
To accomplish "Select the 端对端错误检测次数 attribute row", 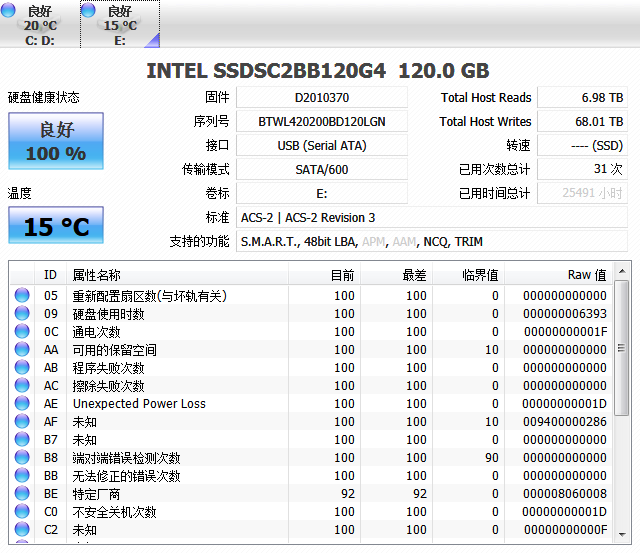I will [x=311, y=458].
